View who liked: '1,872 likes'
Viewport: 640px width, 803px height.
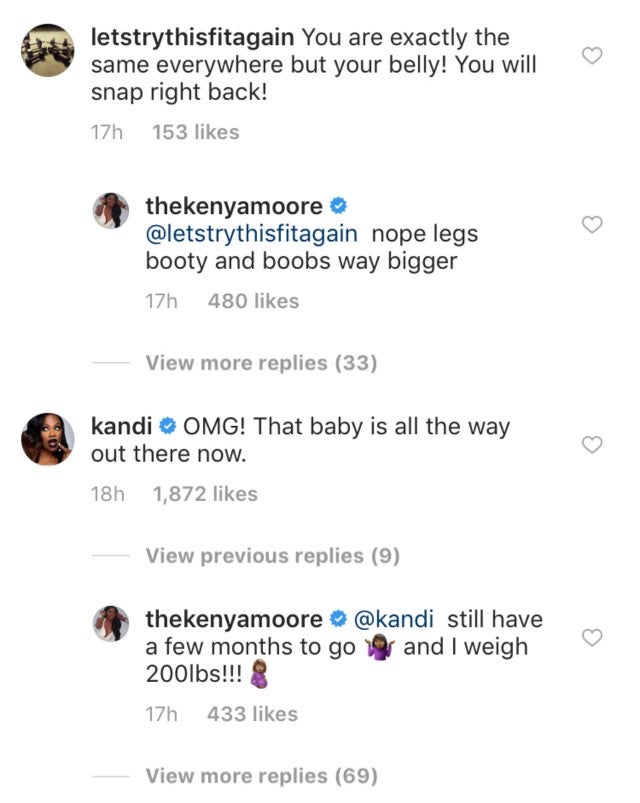point(205,494)
